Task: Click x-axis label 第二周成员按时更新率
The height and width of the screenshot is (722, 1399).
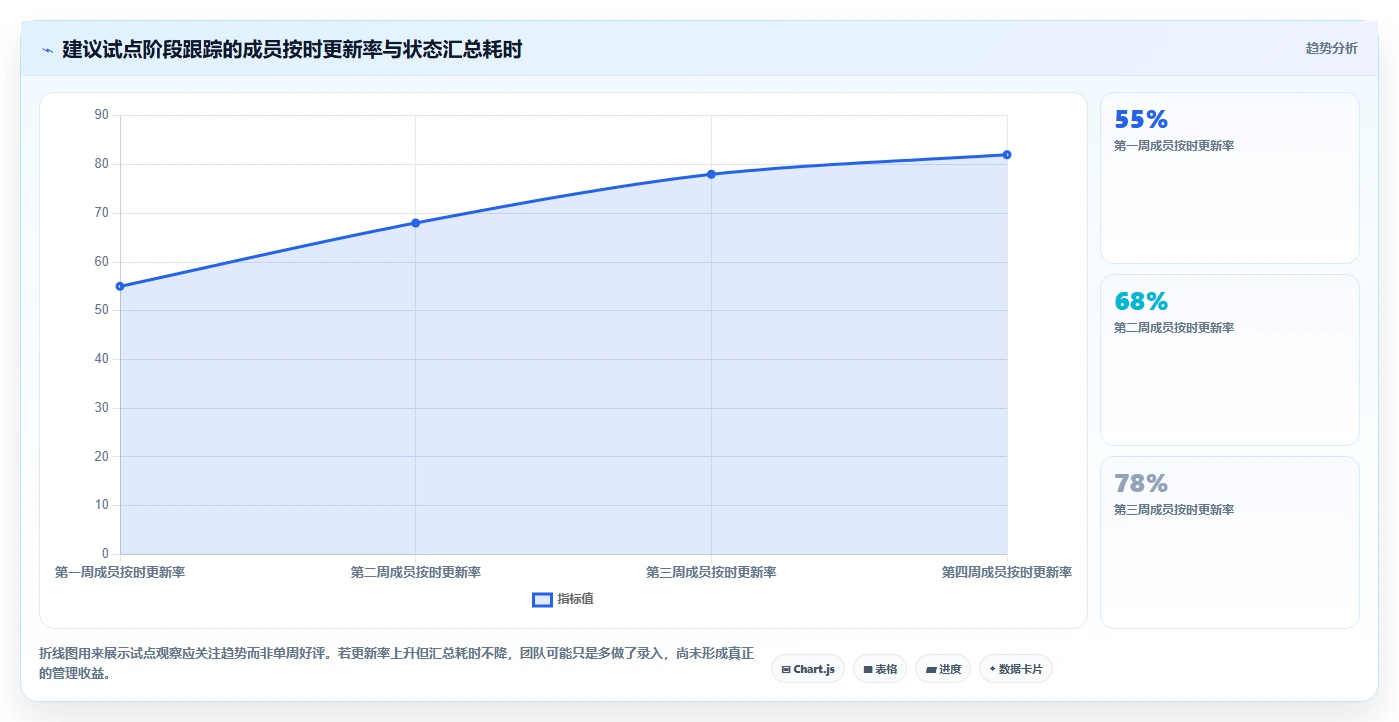Action: [415, 572]
